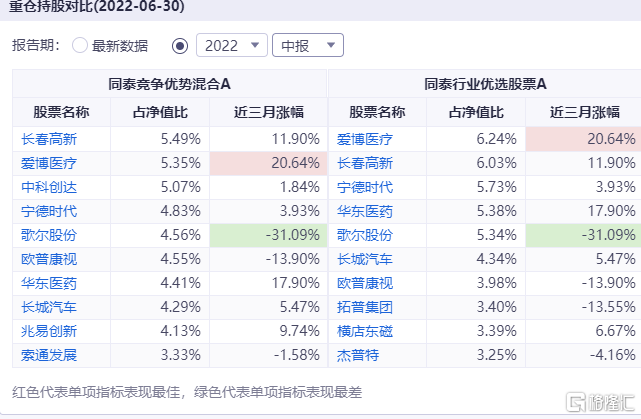Click the red highlighted 20.64% cell in left table

tap(268, 162)
